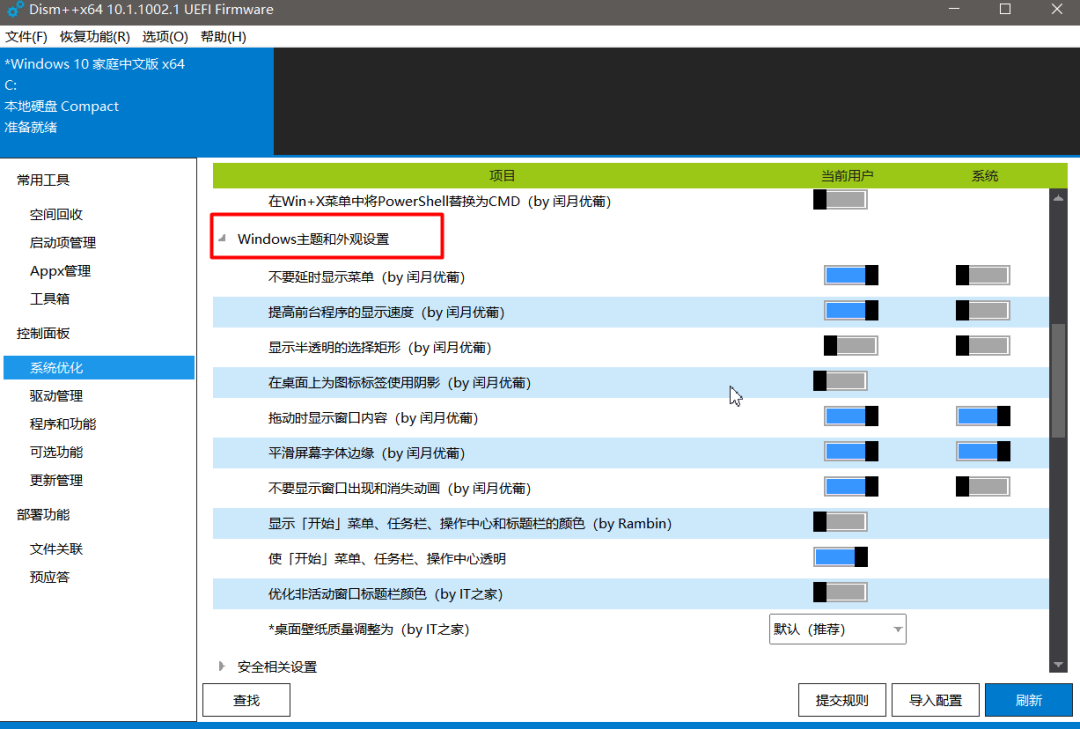Open 程序和功能 in the sidebar
1080x729 pixels.
pos(63,424)
